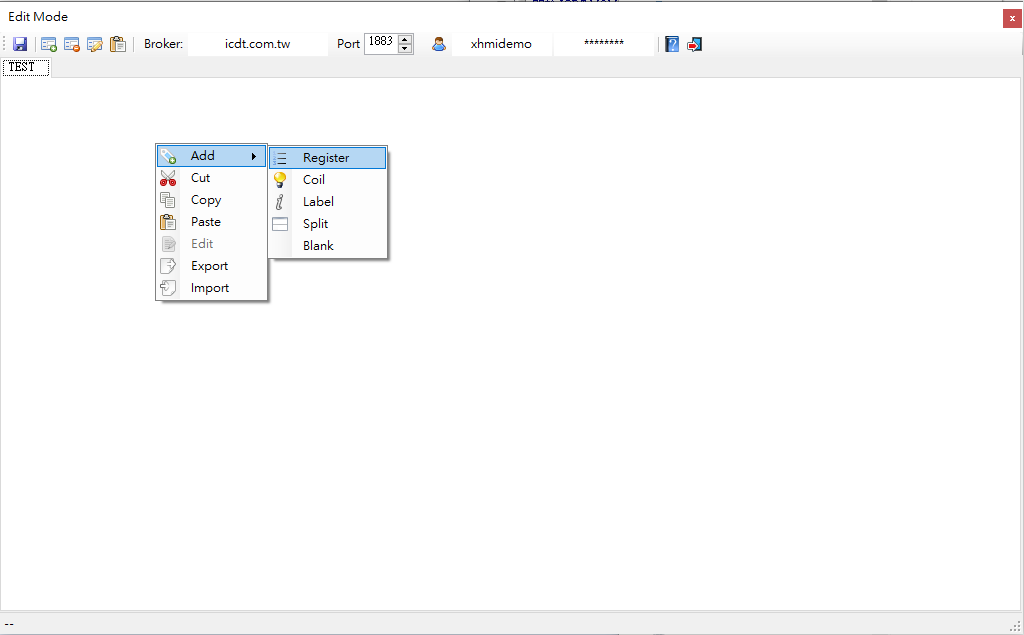Click the delete page icon in toolbar
Viewport: 1024px width, 635px height.
[72, 44]
